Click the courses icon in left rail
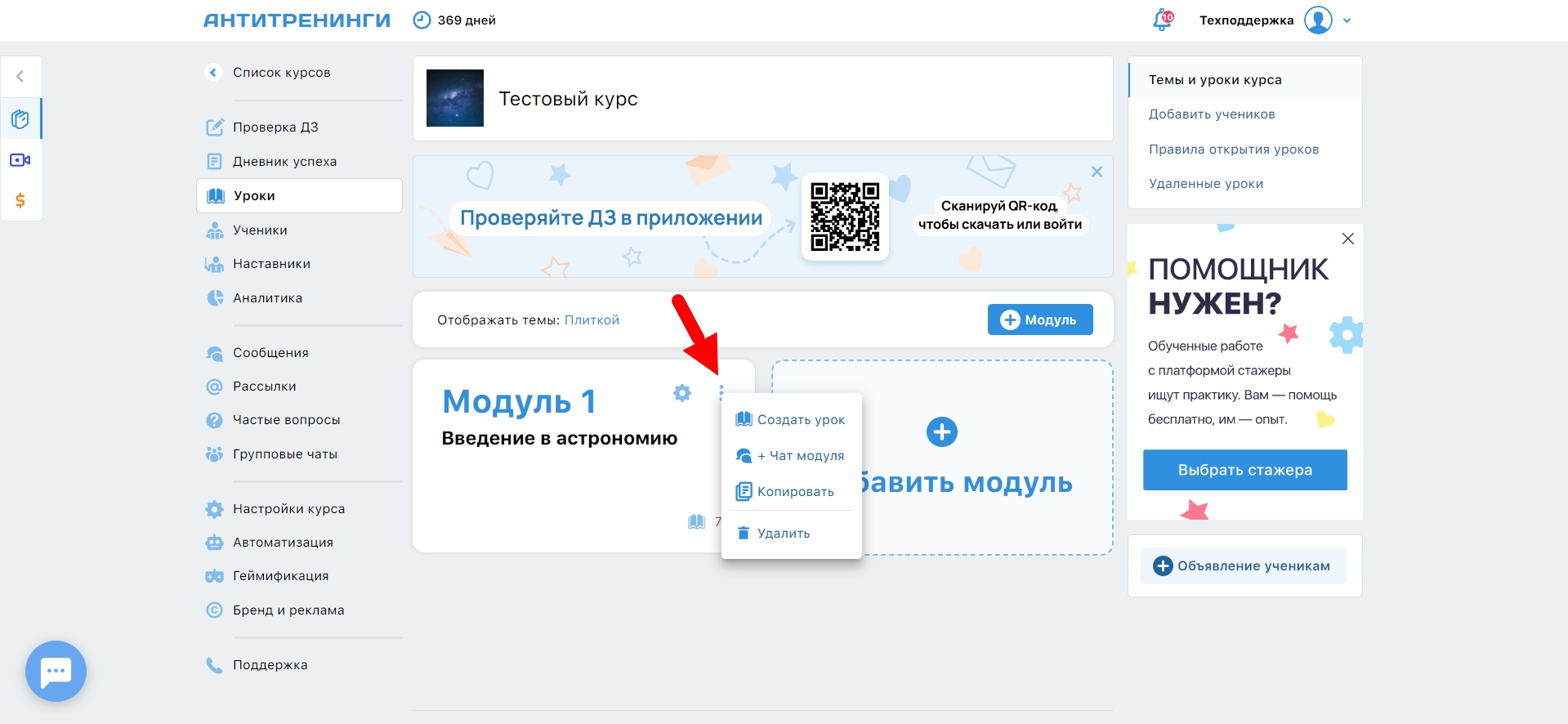The width and height of the screenshot is (1568, 724). click(x=20, y=119)
